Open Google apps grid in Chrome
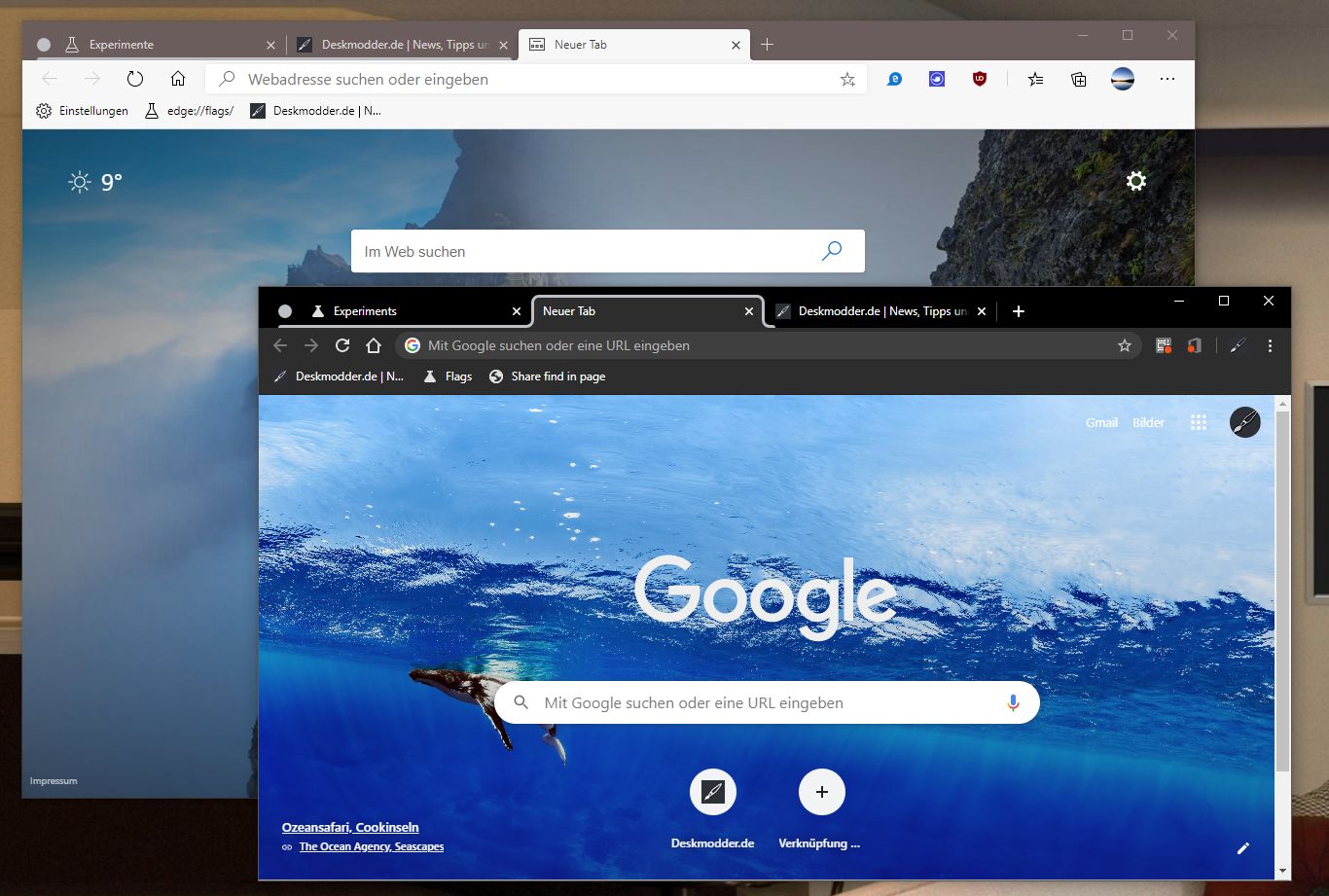 [x=1199, y=422]
